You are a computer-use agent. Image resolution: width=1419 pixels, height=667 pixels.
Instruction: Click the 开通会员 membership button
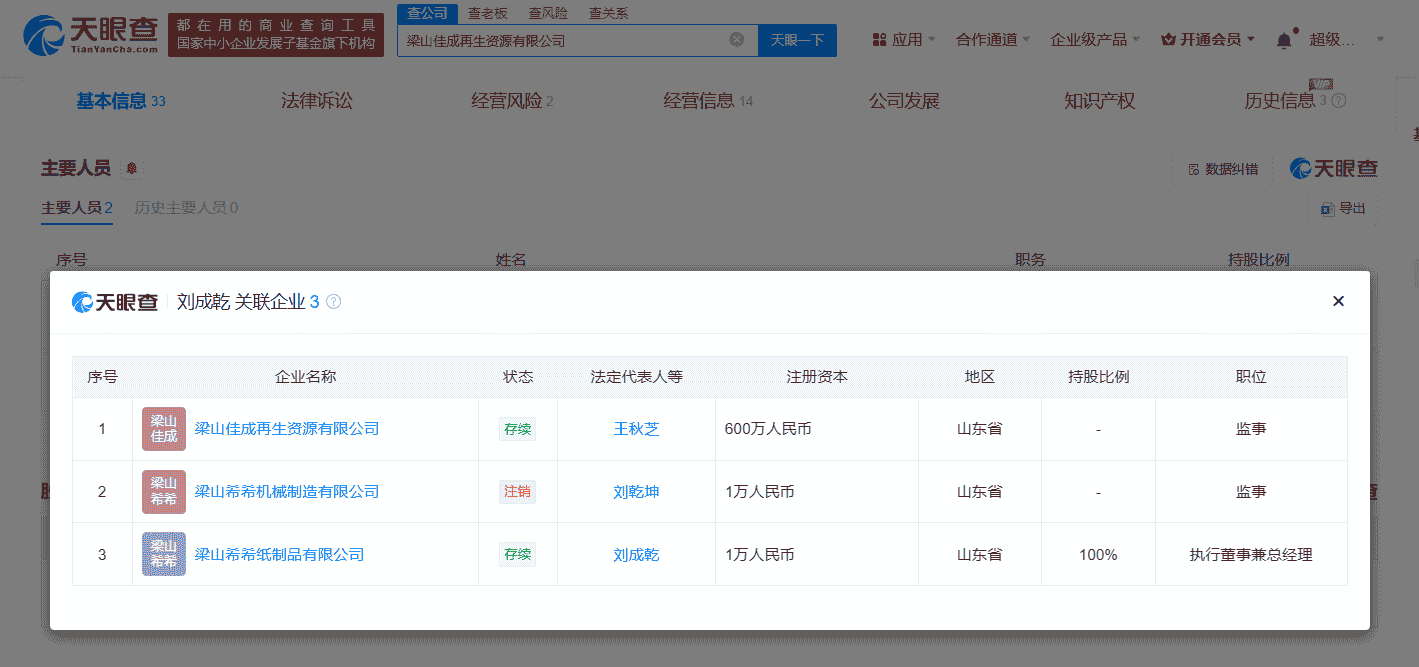click(x=1207, y=40)
